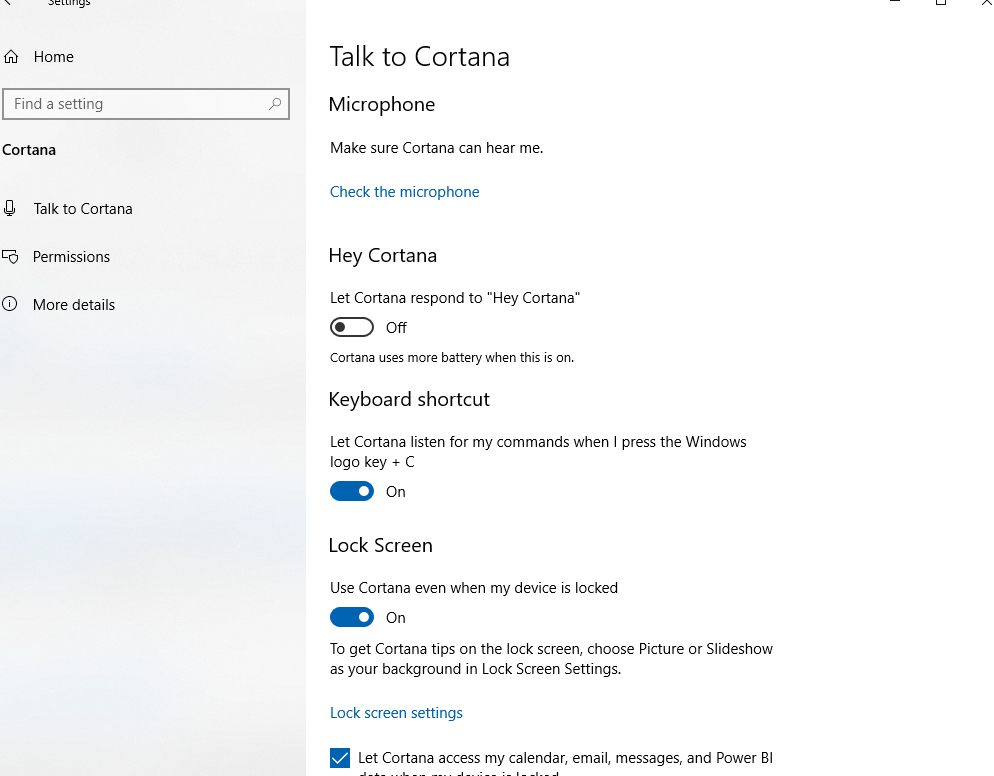
Task: Minimize the Settings window
Action: pyautogui.click(x=894, y=3)
